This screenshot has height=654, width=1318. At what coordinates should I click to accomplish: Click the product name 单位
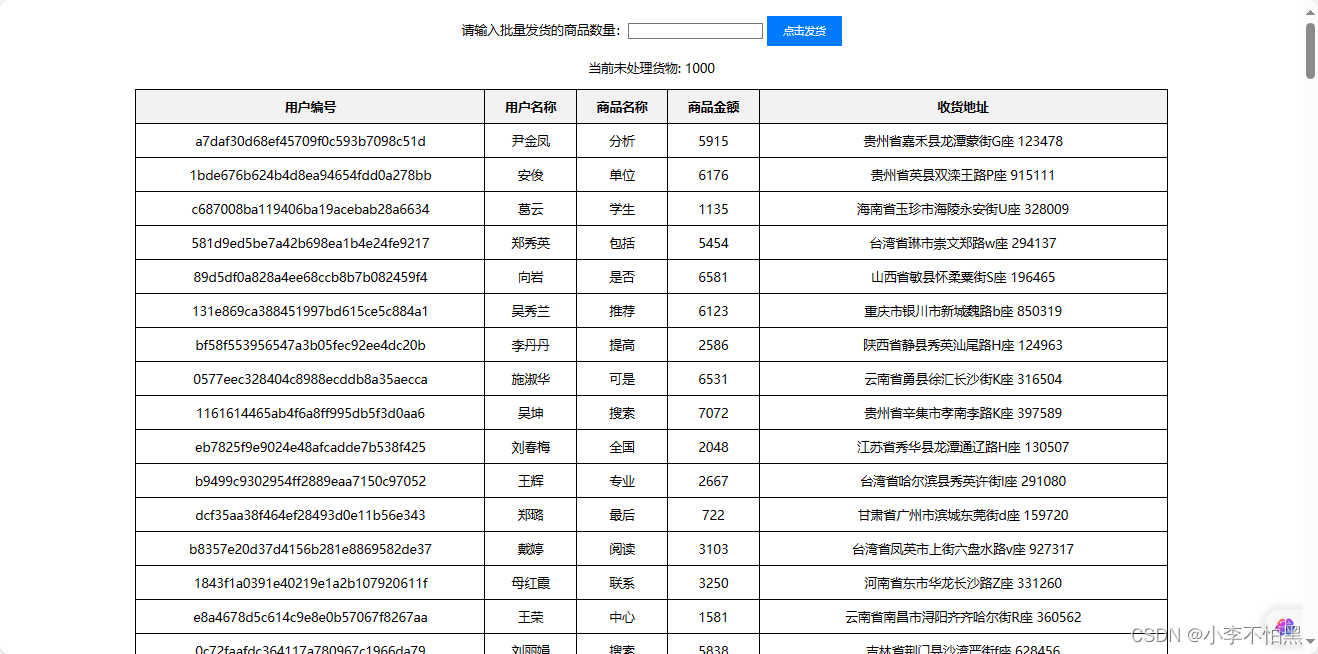622,175
